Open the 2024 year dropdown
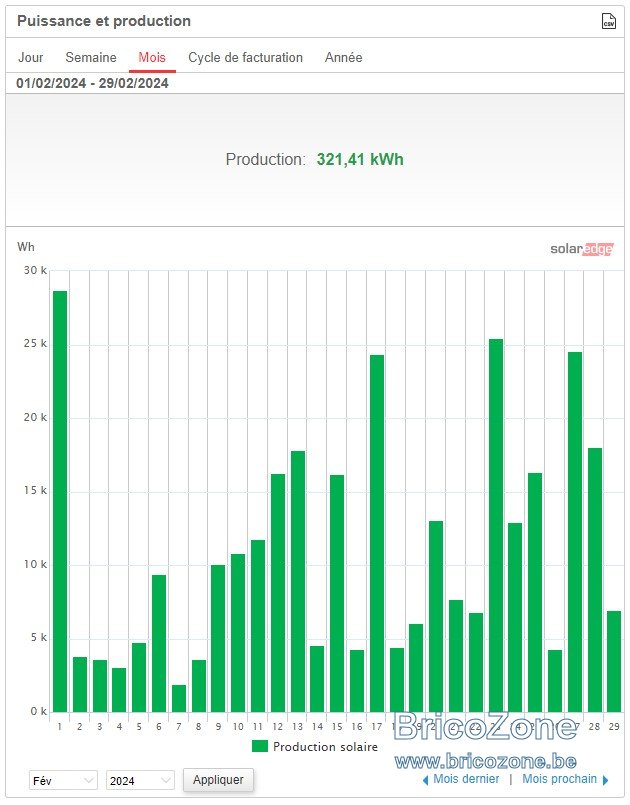Viewport: 630px width, 805px height. [140, 781]
